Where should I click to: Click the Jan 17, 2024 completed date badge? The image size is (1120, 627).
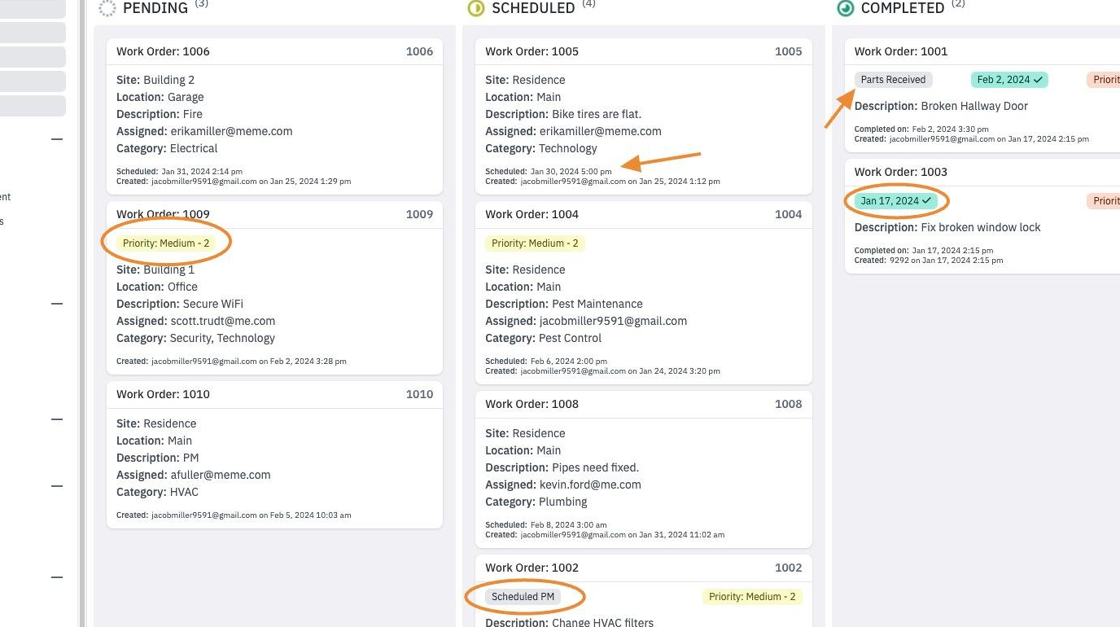click(895, 201)
